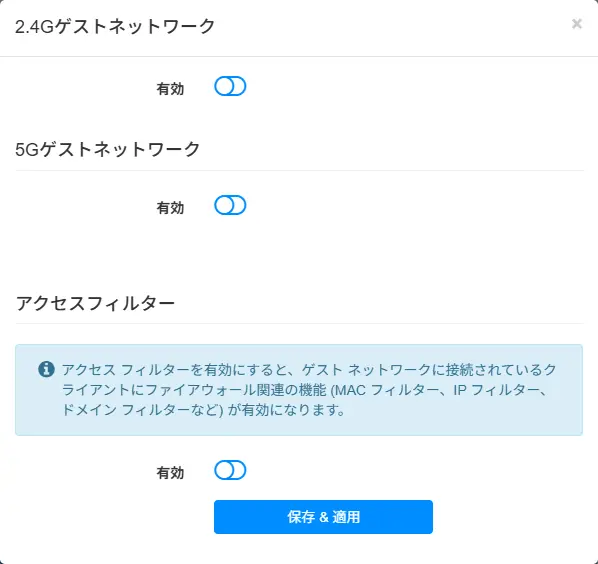Click the info icon in the blue notice
Image resolution: width=598 pixels, height=564 pixels.
[46, 369]
